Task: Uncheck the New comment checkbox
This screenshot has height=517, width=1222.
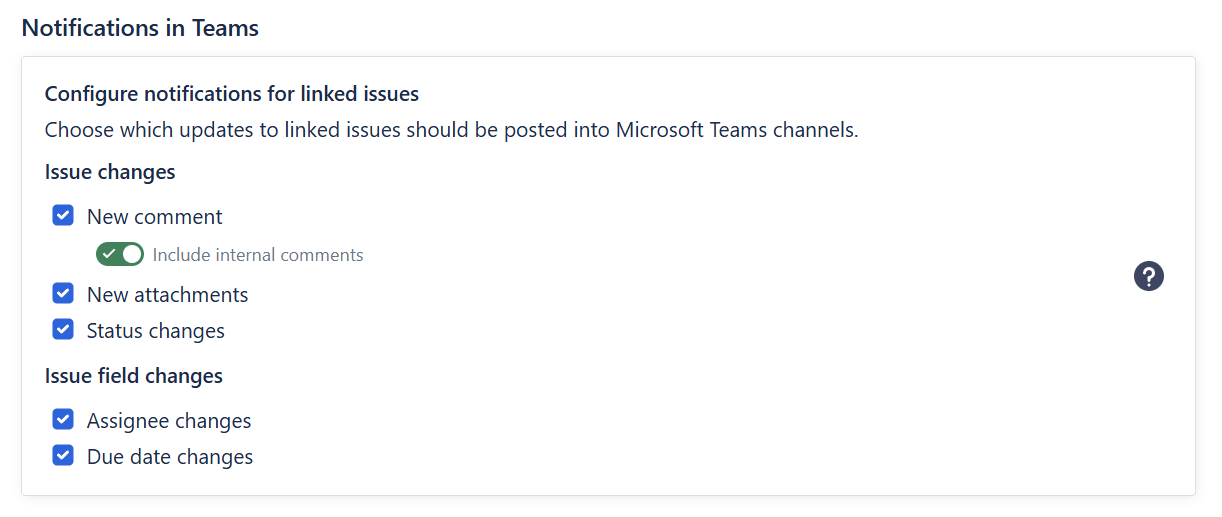Action: click(63, 216)
